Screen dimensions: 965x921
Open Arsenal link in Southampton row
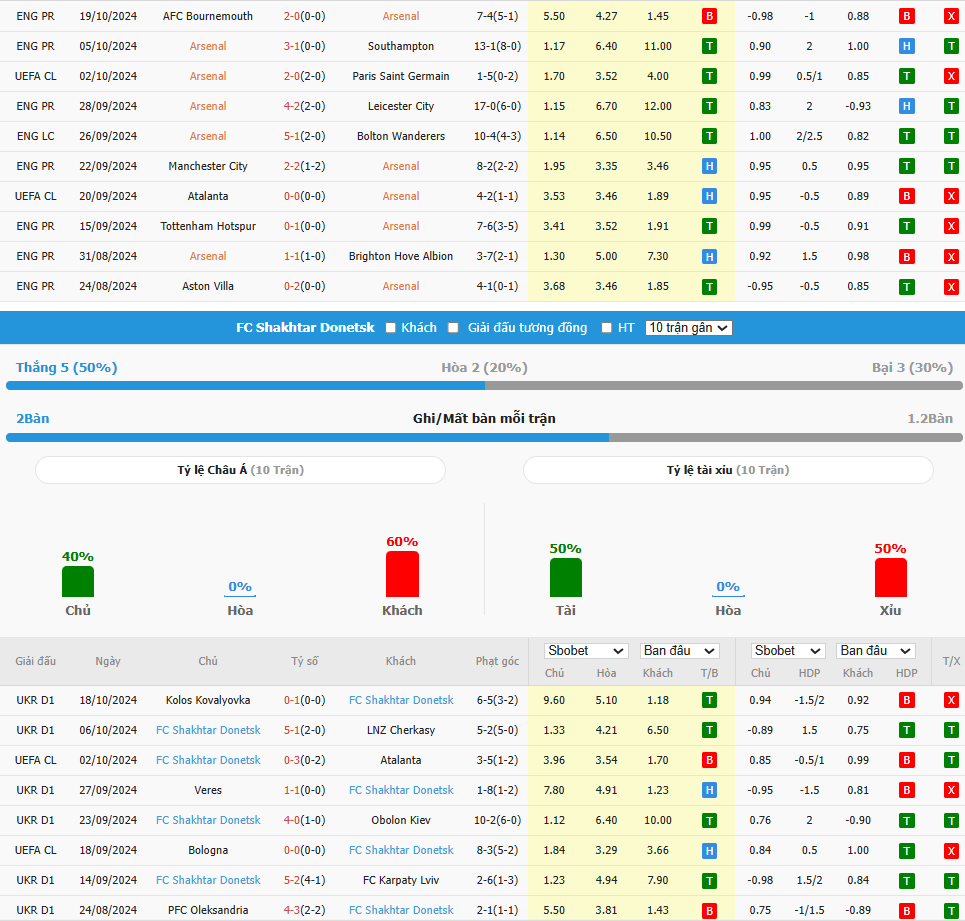tap(208, 46)
